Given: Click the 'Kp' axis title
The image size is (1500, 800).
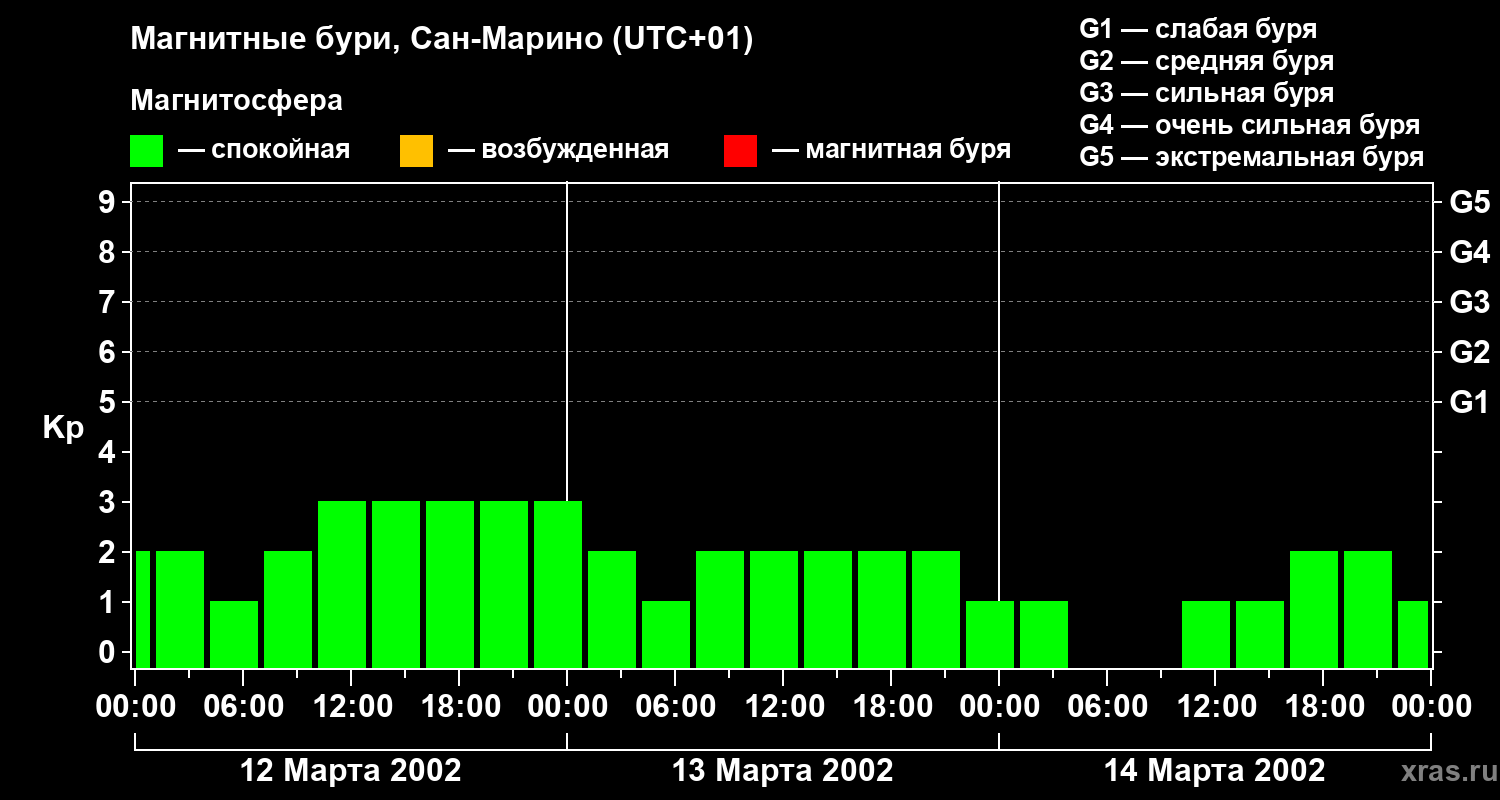Looking at the screenshot, I should click(63, 428).
